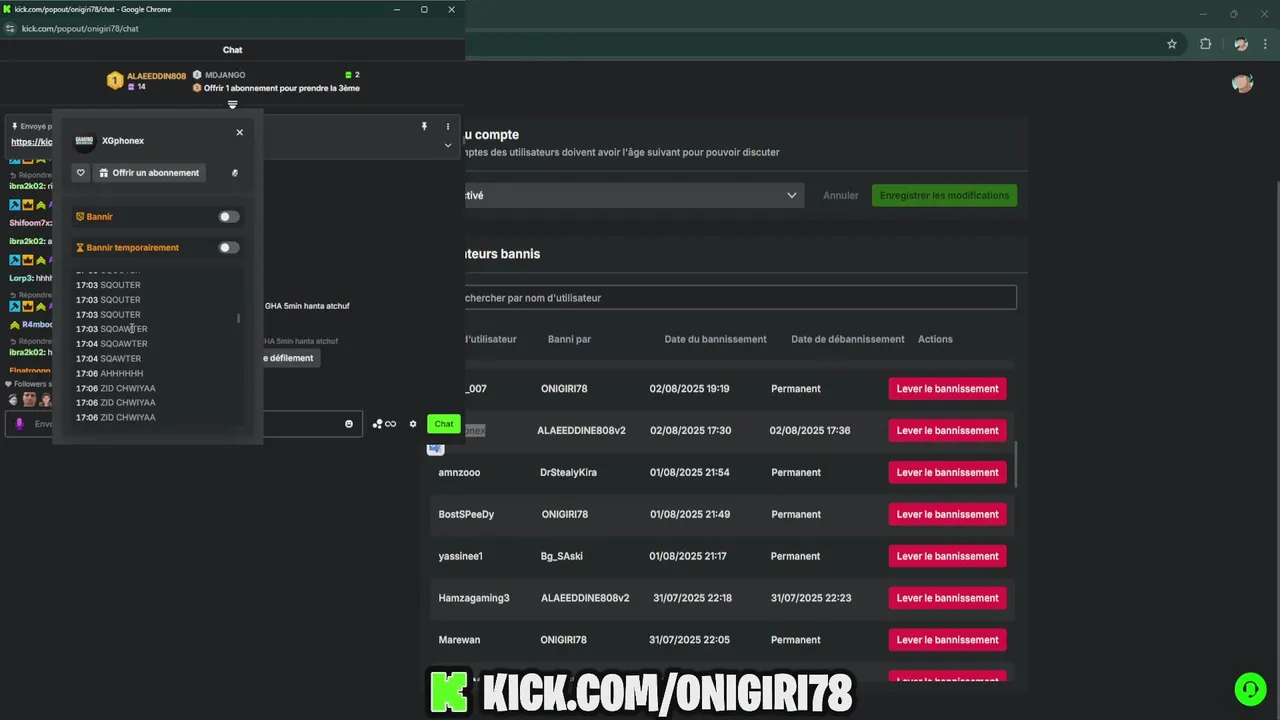Click the gift icon on Offrir un abonnement
The width and height of the screenshot is (1280, 720).
[104, 173]
